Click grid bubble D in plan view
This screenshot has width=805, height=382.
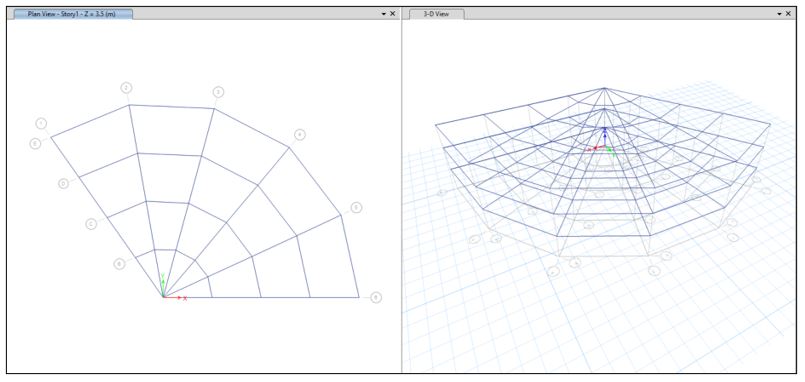(64, 183)
